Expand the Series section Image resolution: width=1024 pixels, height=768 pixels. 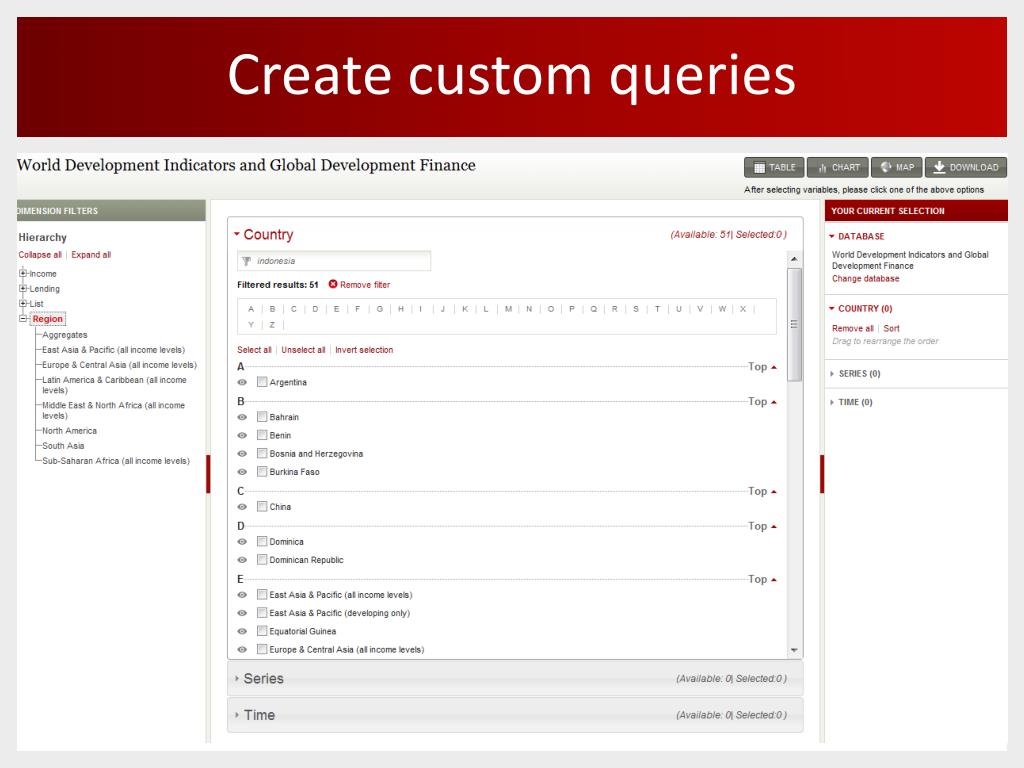(237, 678)
